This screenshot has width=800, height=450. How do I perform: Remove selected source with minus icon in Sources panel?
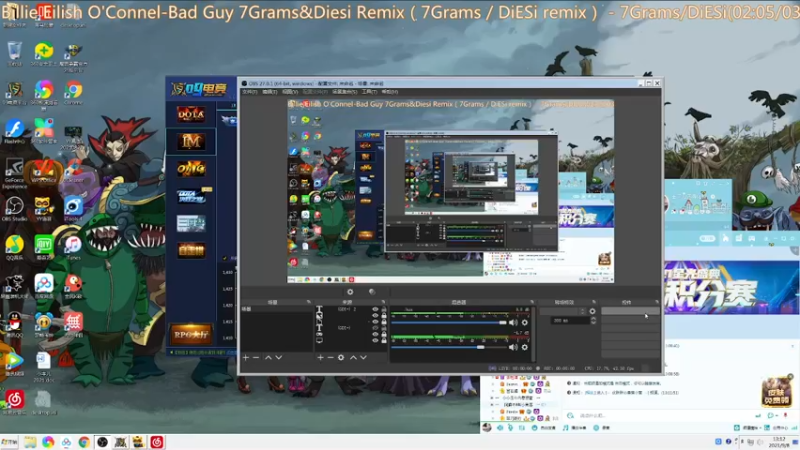331,358
